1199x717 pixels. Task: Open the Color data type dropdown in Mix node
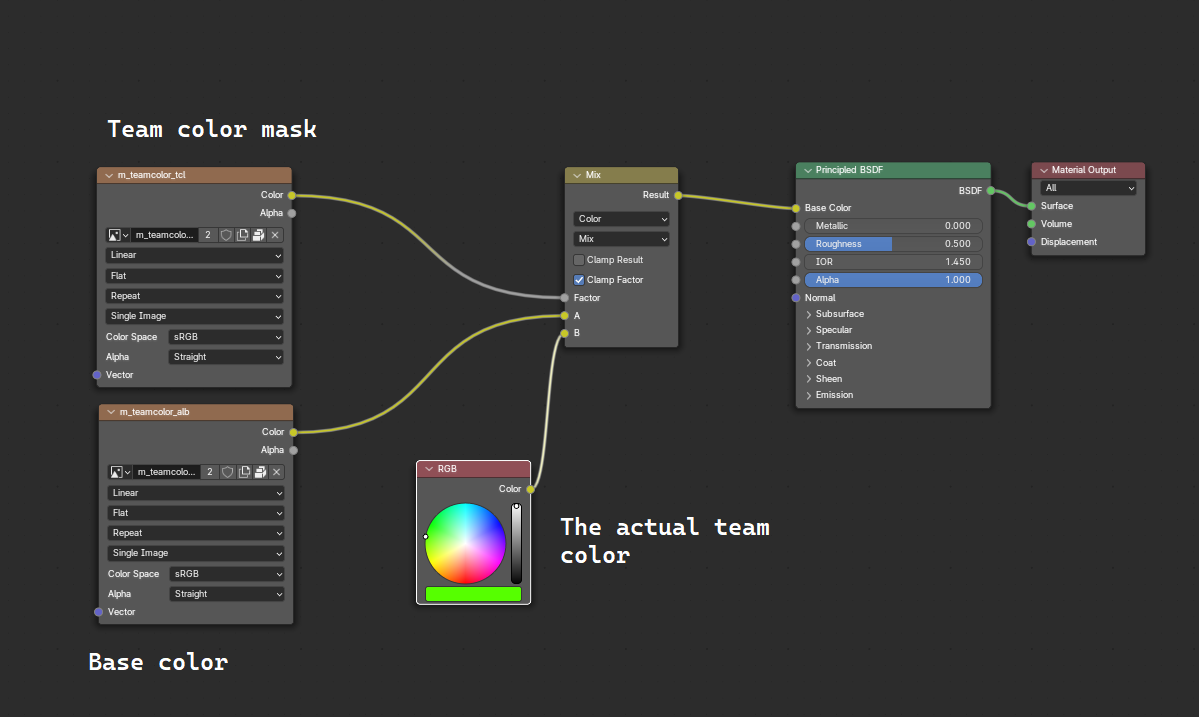(621, 219)
